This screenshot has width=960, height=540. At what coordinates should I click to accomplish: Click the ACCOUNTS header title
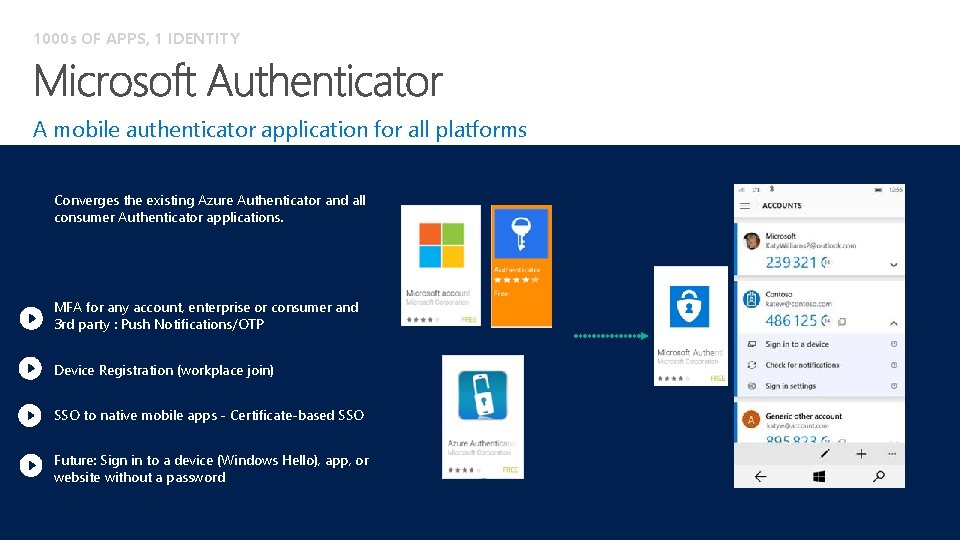(782, 206)
